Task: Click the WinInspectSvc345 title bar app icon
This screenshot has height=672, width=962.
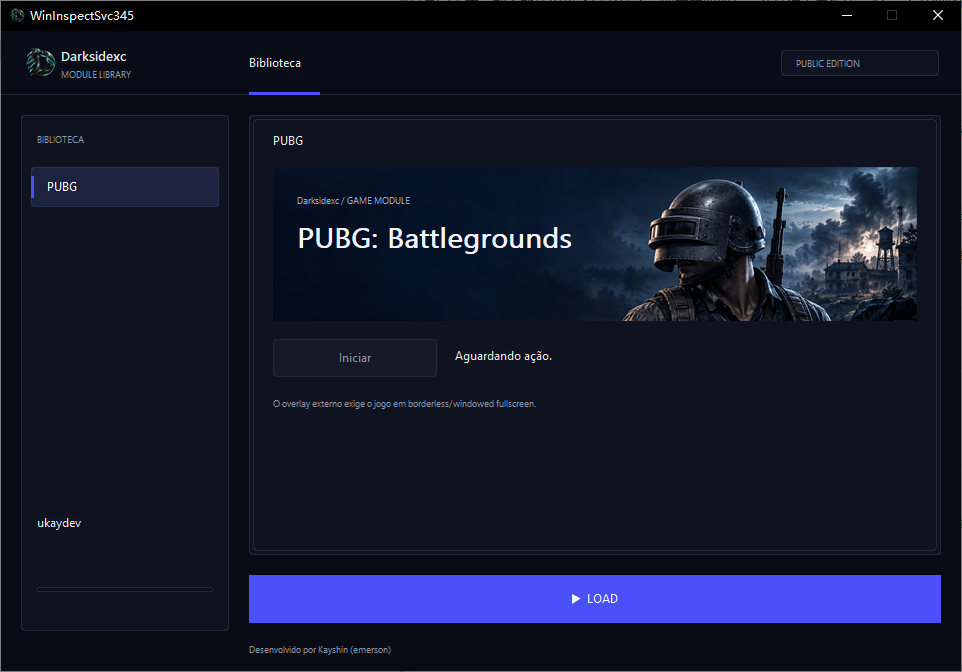Action: 17,15
